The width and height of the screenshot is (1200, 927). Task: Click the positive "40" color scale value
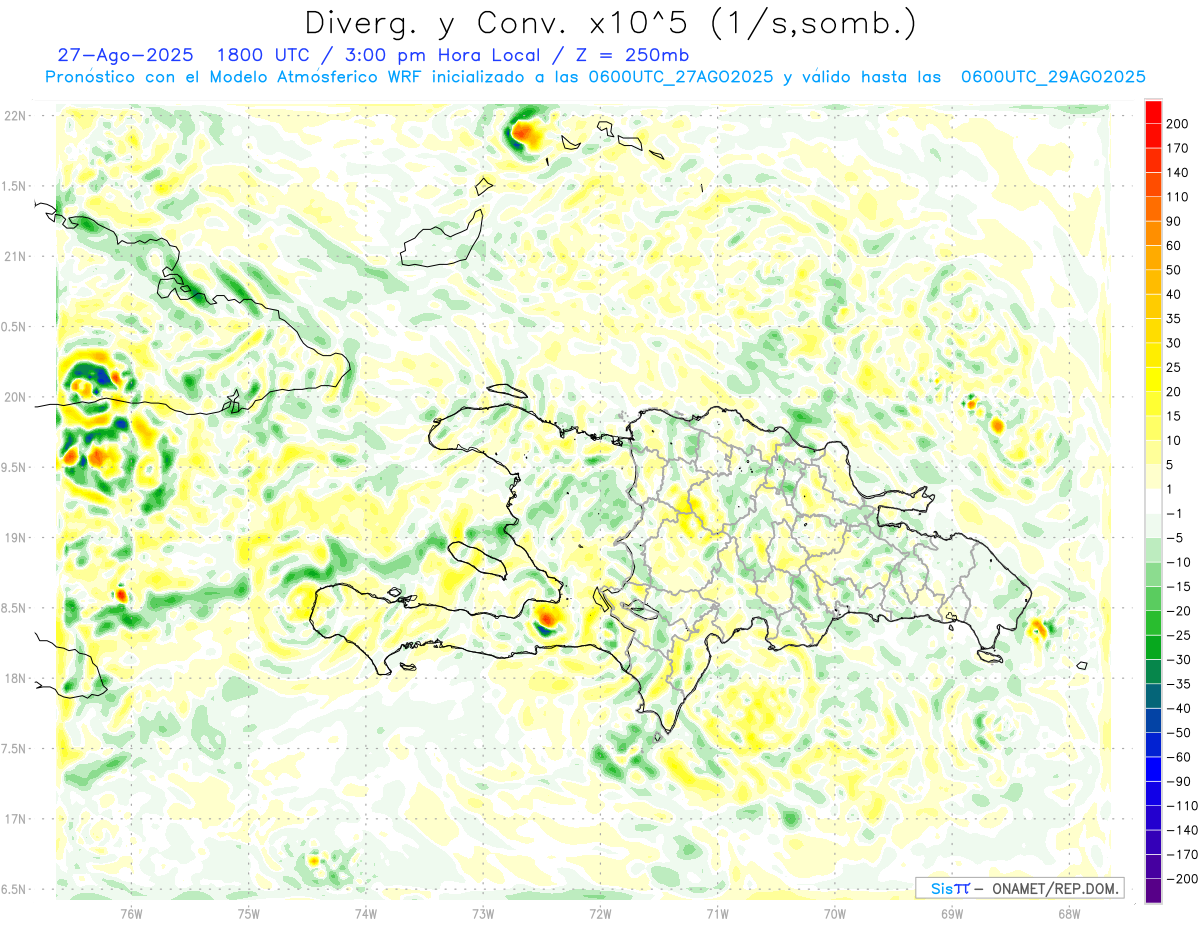(1175, 294)
